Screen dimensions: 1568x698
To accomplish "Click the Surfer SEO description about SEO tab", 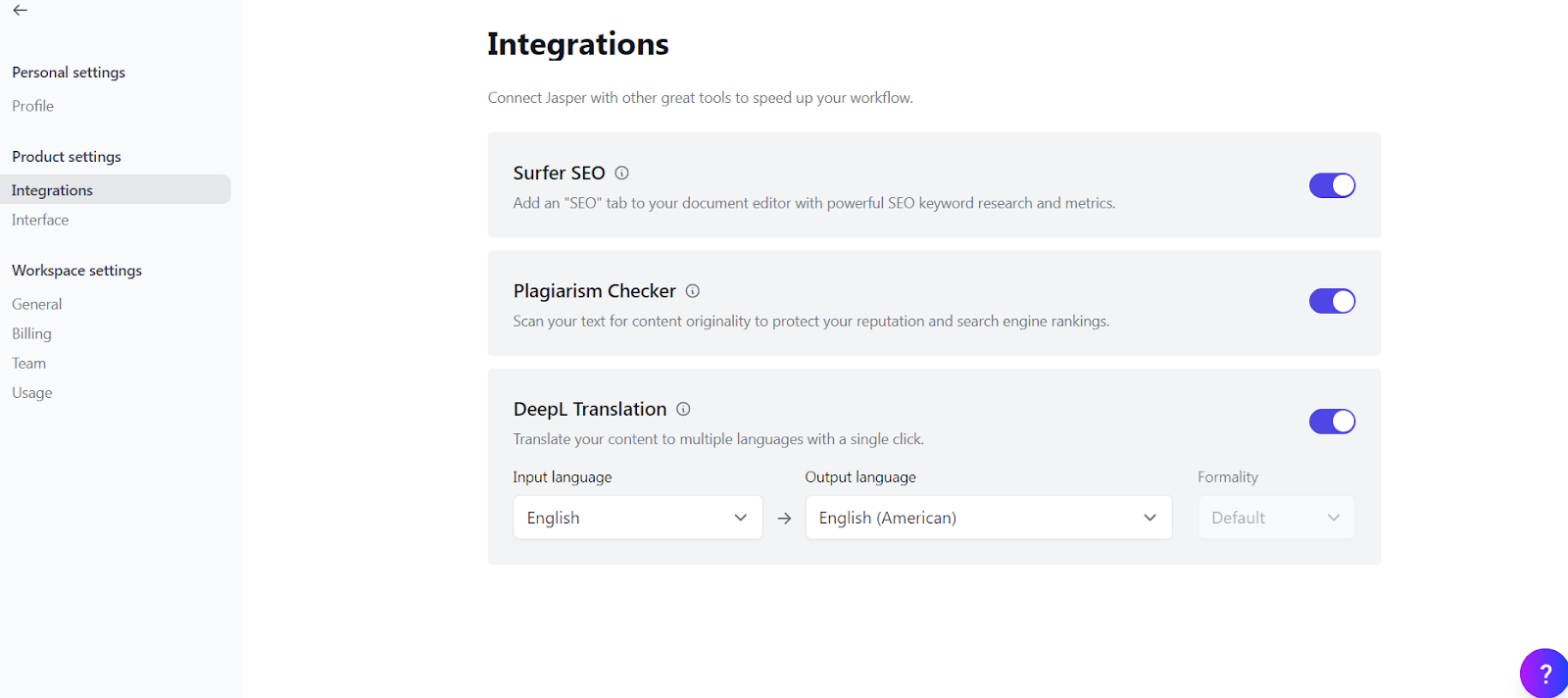I will (x=814, y=203).
